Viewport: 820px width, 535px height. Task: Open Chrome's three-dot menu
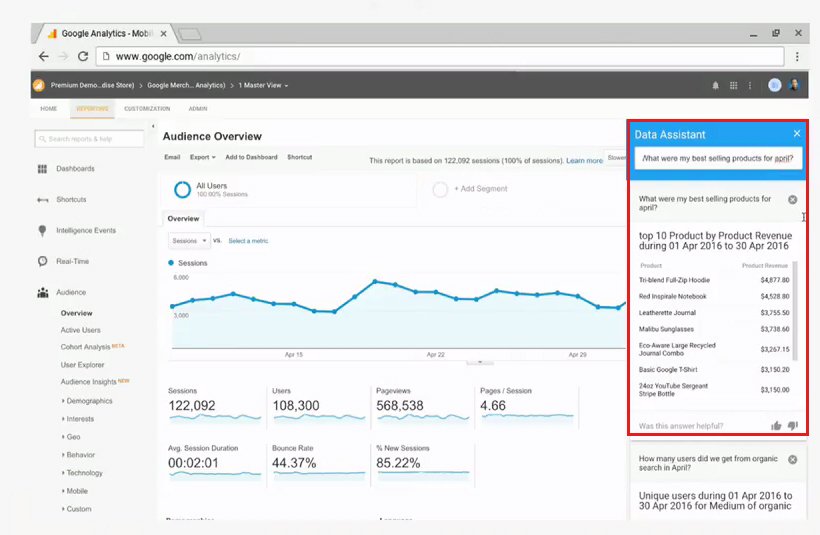point(797,56)
